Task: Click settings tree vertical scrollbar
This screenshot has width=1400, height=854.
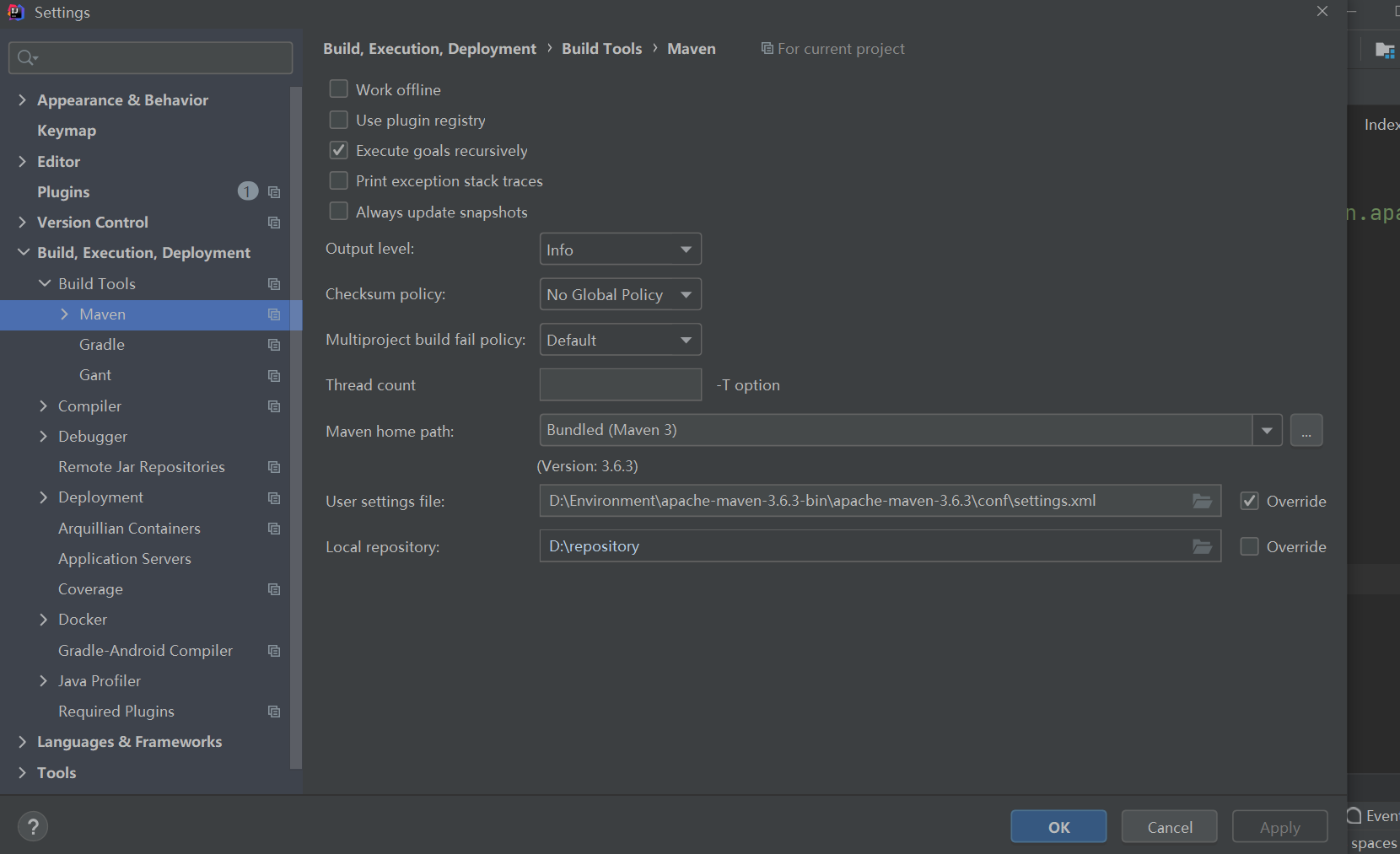Action: [295, 427]
